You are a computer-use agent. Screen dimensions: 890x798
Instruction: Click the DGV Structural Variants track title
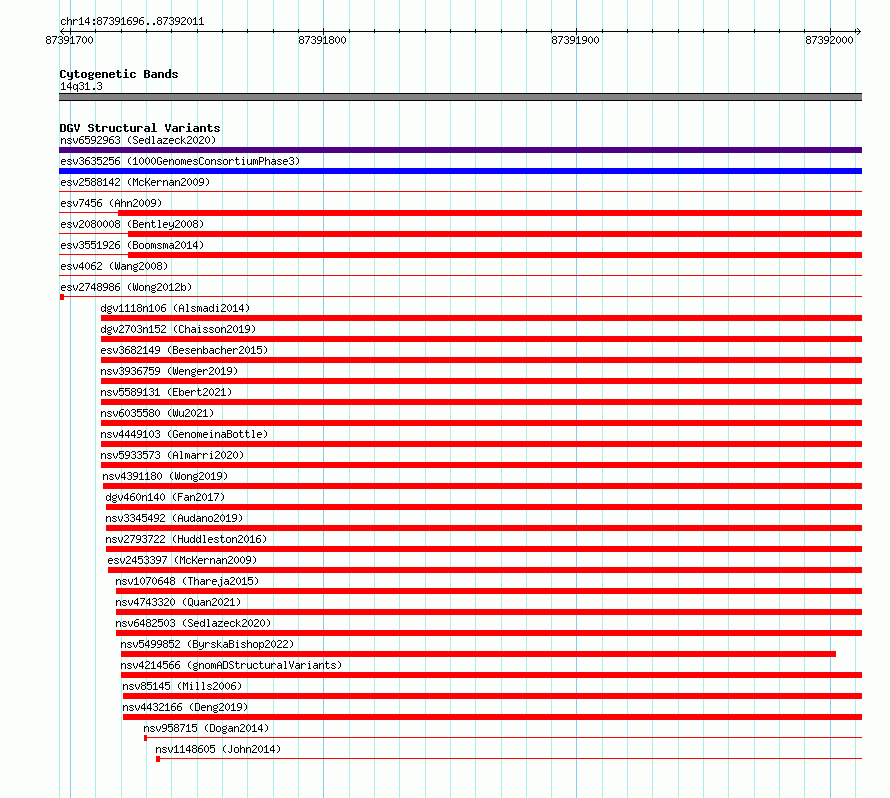pos(140,128)
